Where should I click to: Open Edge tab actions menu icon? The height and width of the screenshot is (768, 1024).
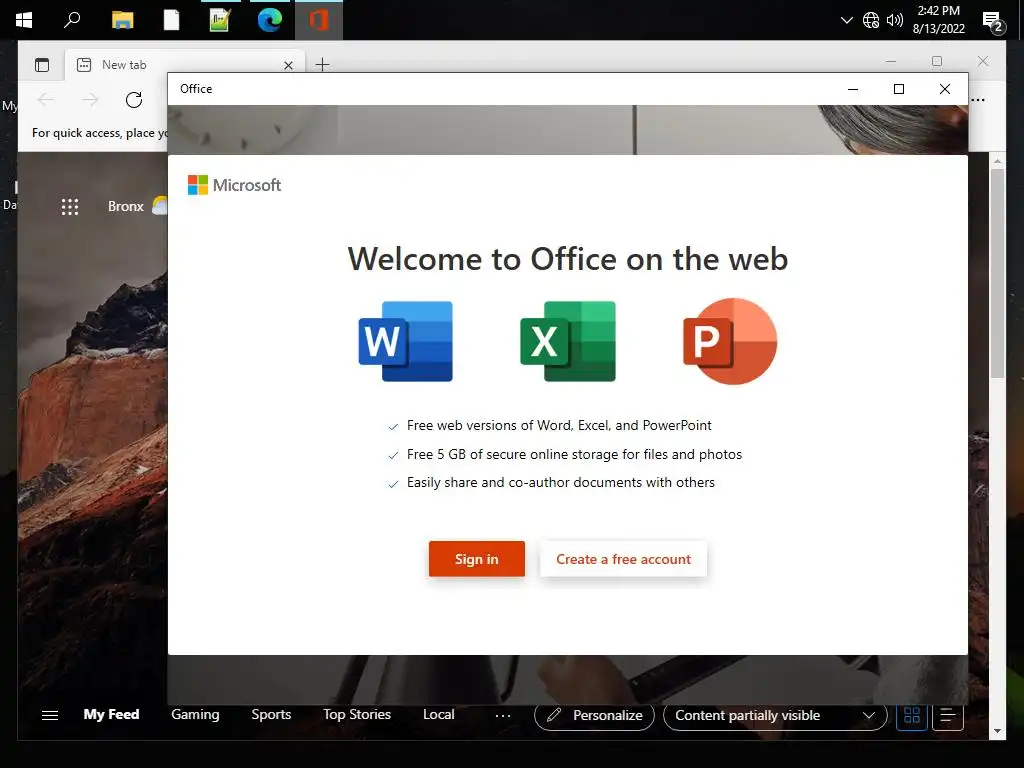pyautogui.click(x=42, y=65)
